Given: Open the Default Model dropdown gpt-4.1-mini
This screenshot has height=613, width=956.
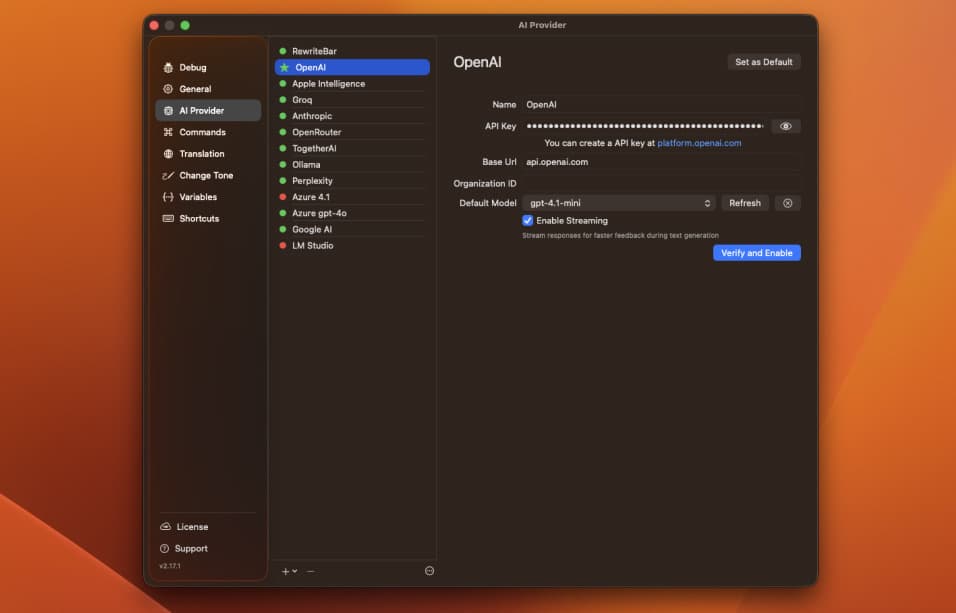Looking at the screenshot, I should tap(618, 203).
